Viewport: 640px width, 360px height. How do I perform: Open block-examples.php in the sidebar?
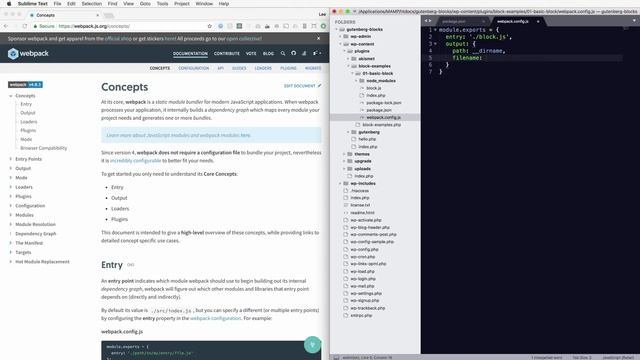pos(382,125)
